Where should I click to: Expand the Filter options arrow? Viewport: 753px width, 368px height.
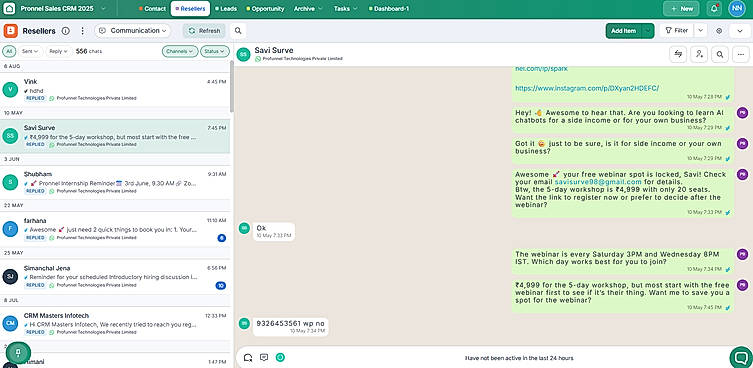pyautogui.click(x=700, y=30)
